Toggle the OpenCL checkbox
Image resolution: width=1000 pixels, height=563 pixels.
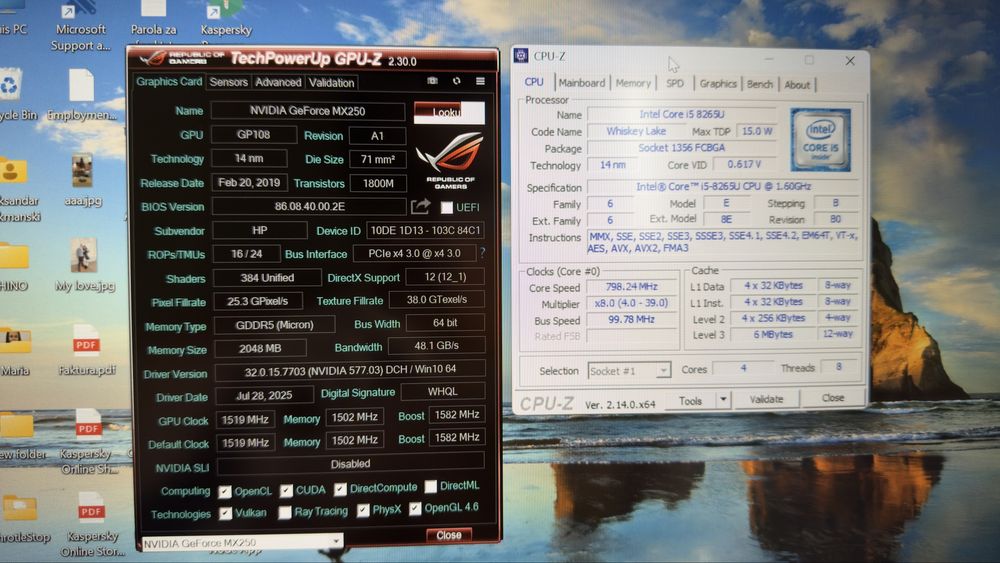[x=224, y=492]
